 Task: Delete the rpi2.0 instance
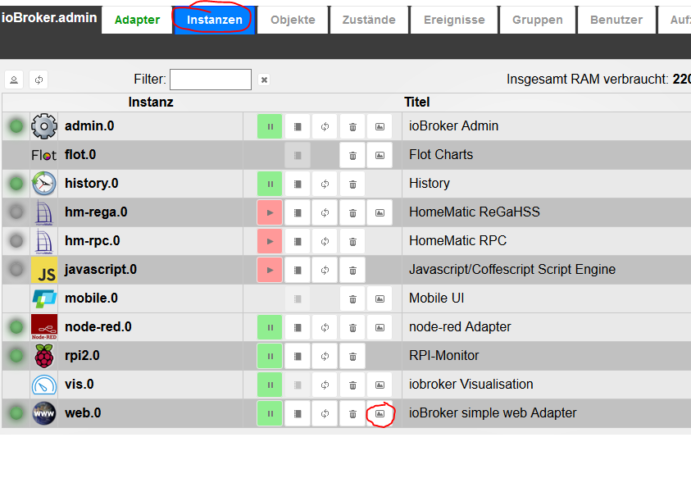[x=353, y=356]
